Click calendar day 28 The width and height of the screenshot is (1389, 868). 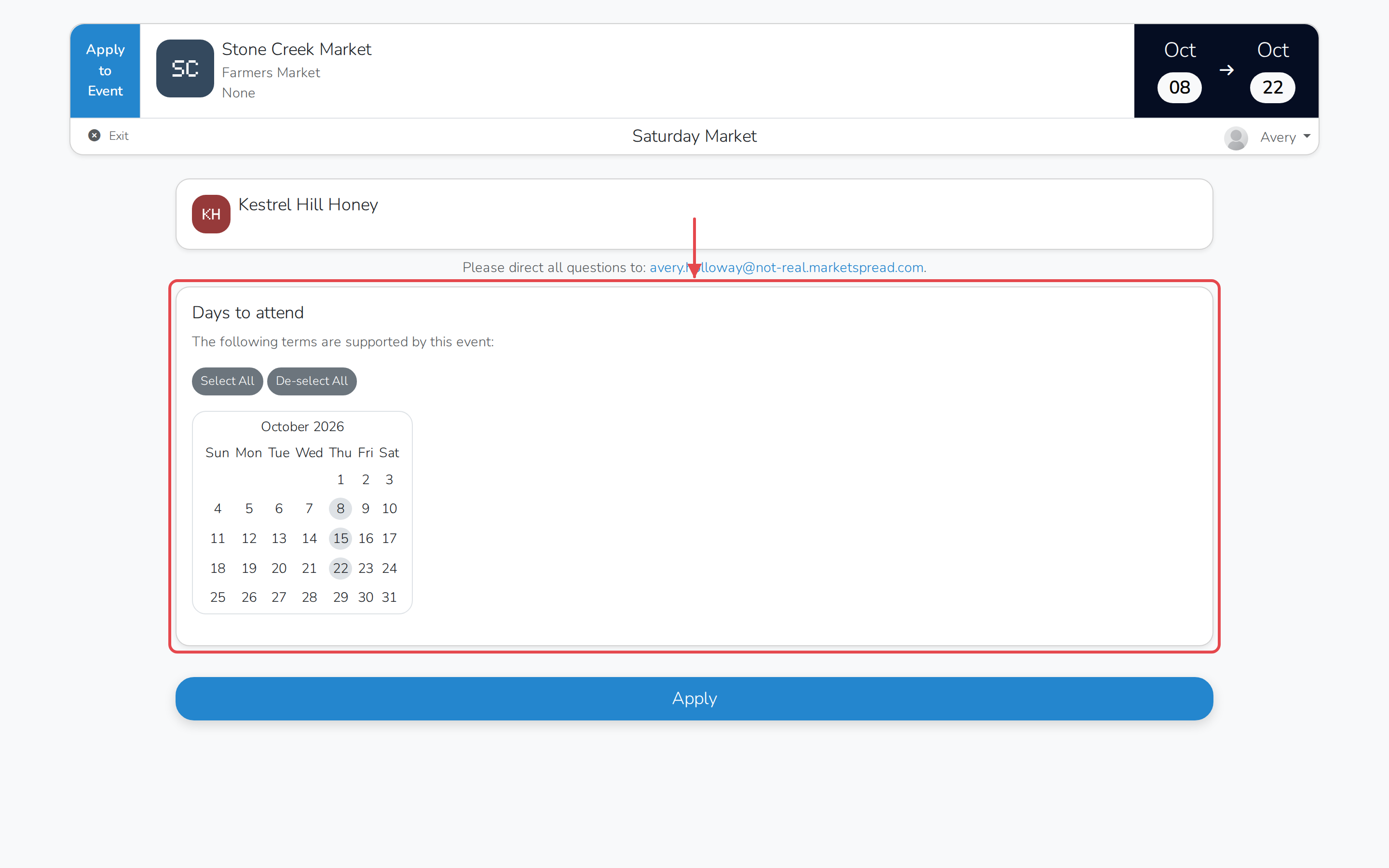click(309, 597)
